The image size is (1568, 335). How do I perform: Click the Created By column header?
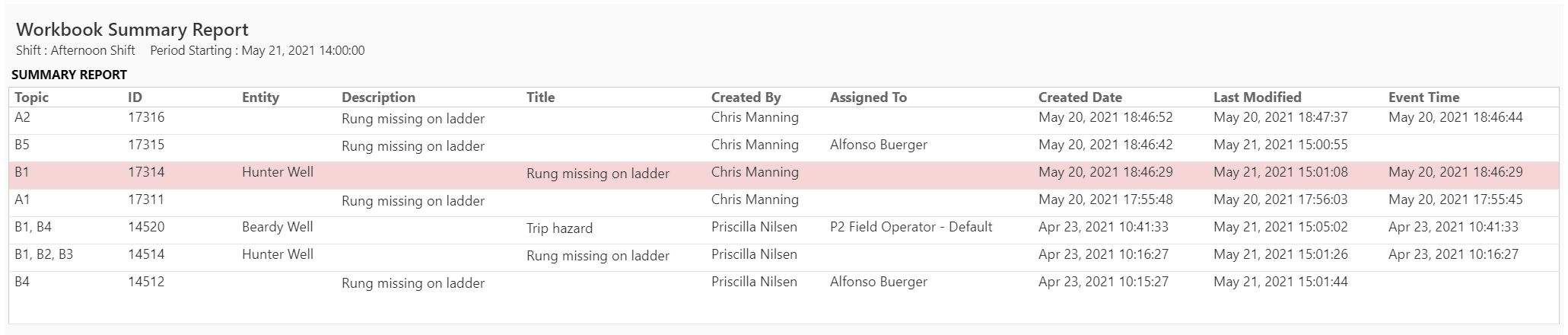click(x=746, y=97)
